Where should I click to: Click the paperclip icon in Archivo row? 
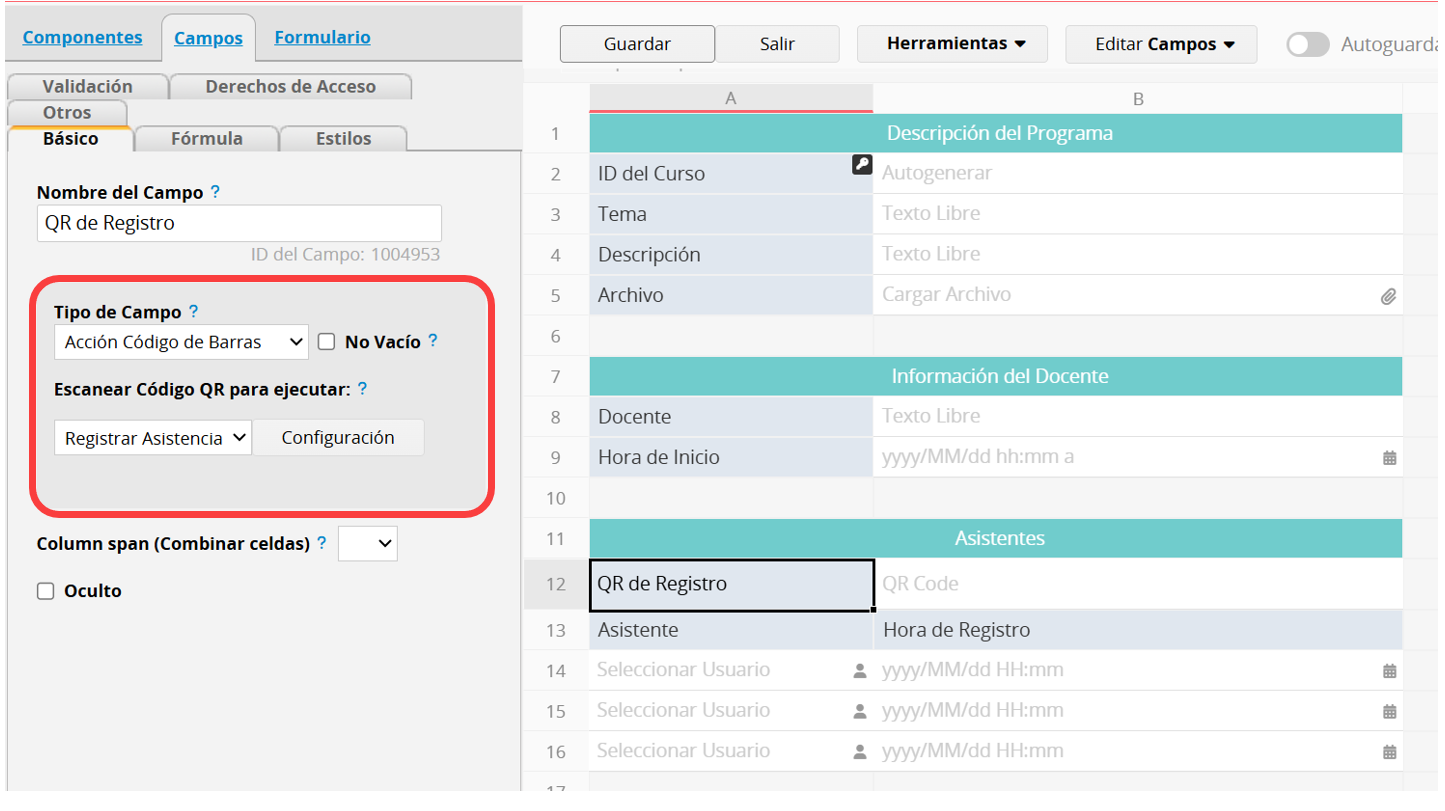pos(1388,297)
